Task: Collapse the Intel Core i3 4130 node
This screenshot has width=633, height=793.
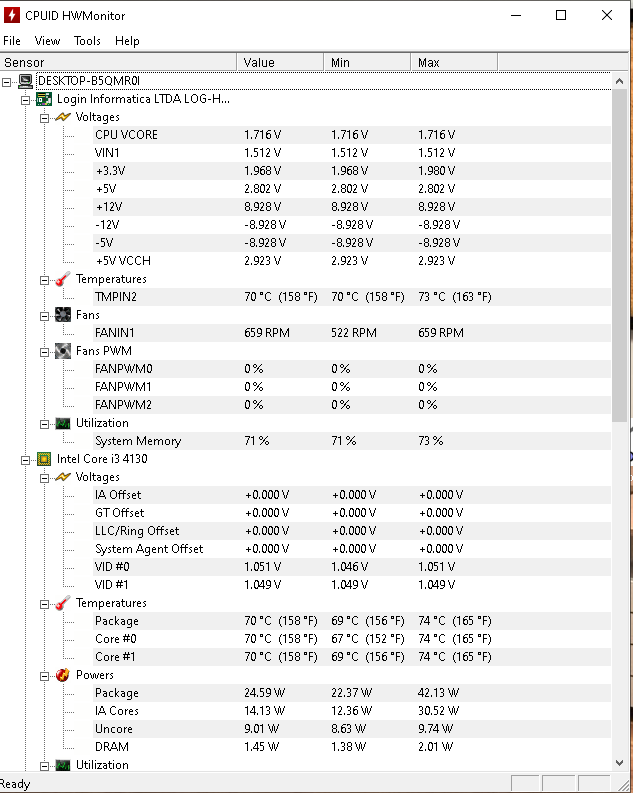Action: click(x=25, y=460)
